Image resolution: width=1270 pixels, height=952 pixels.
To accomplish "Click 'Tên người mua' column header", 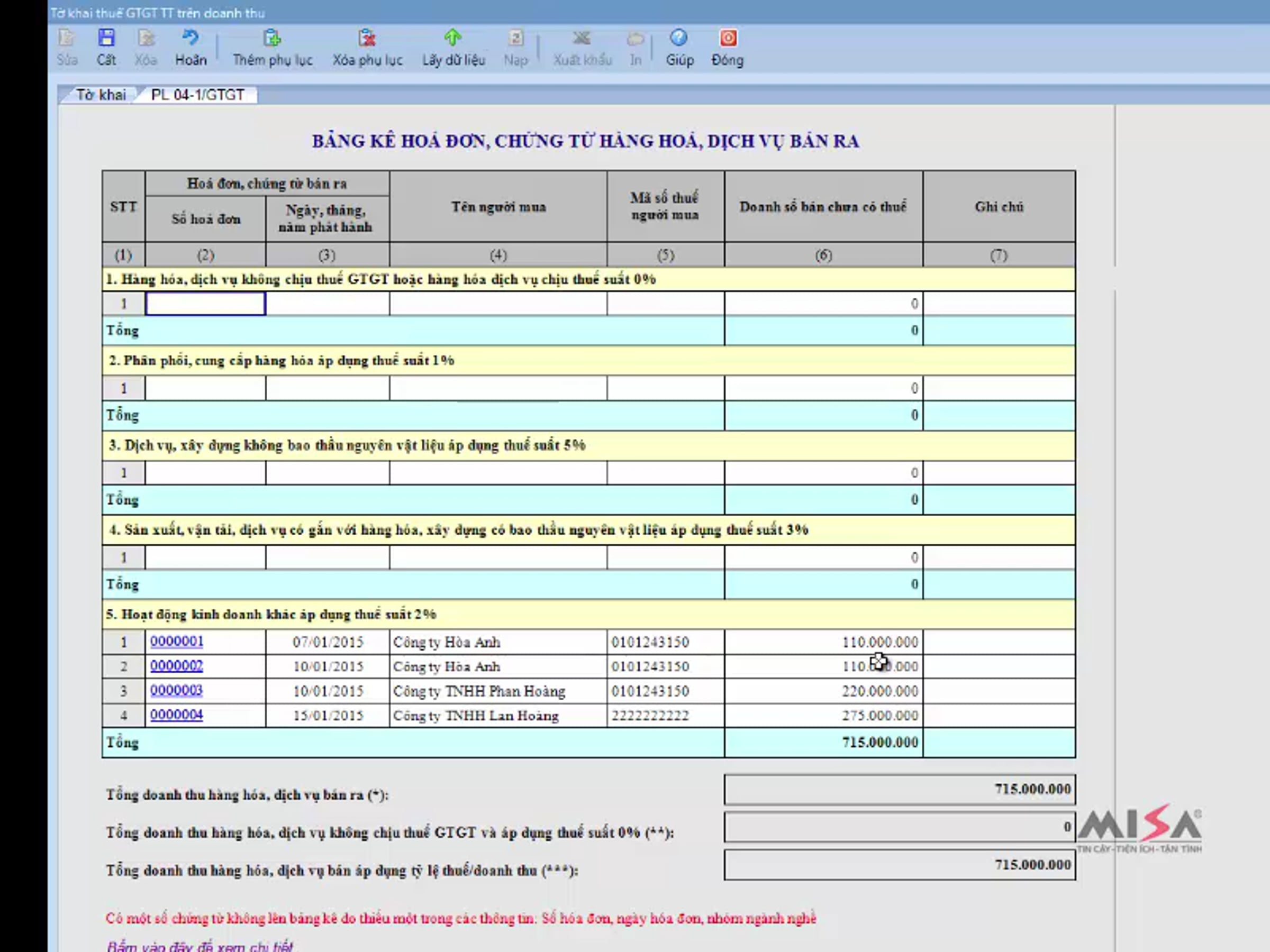I will pyautogui.click(x=498, y=207).
